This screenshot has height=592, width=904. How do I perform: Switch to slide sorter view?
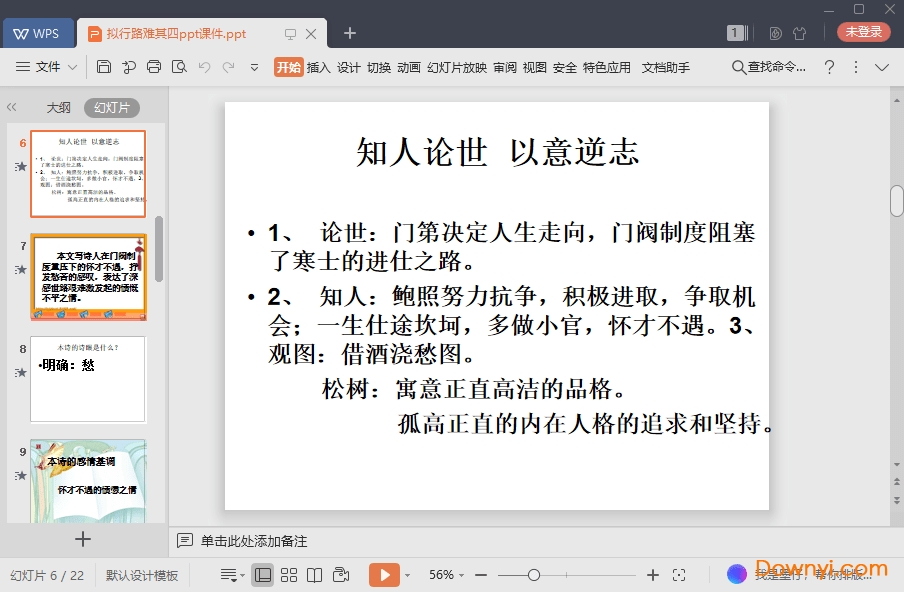(x=289, y=575)
